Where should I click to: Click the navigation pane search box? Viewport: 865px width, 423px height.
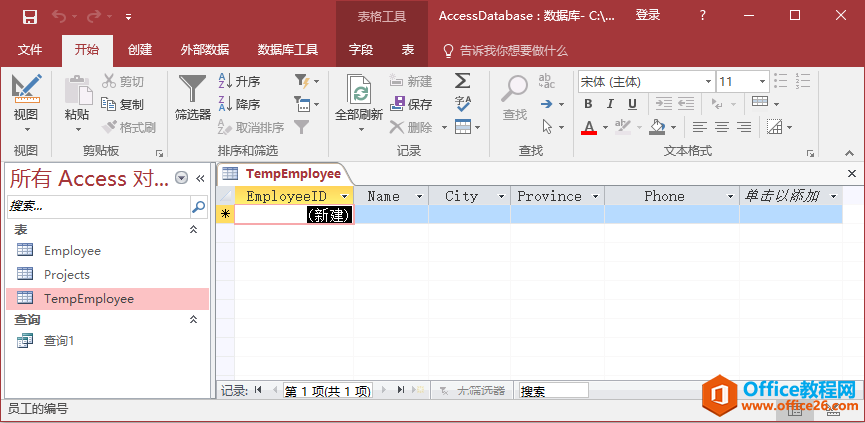98,207
